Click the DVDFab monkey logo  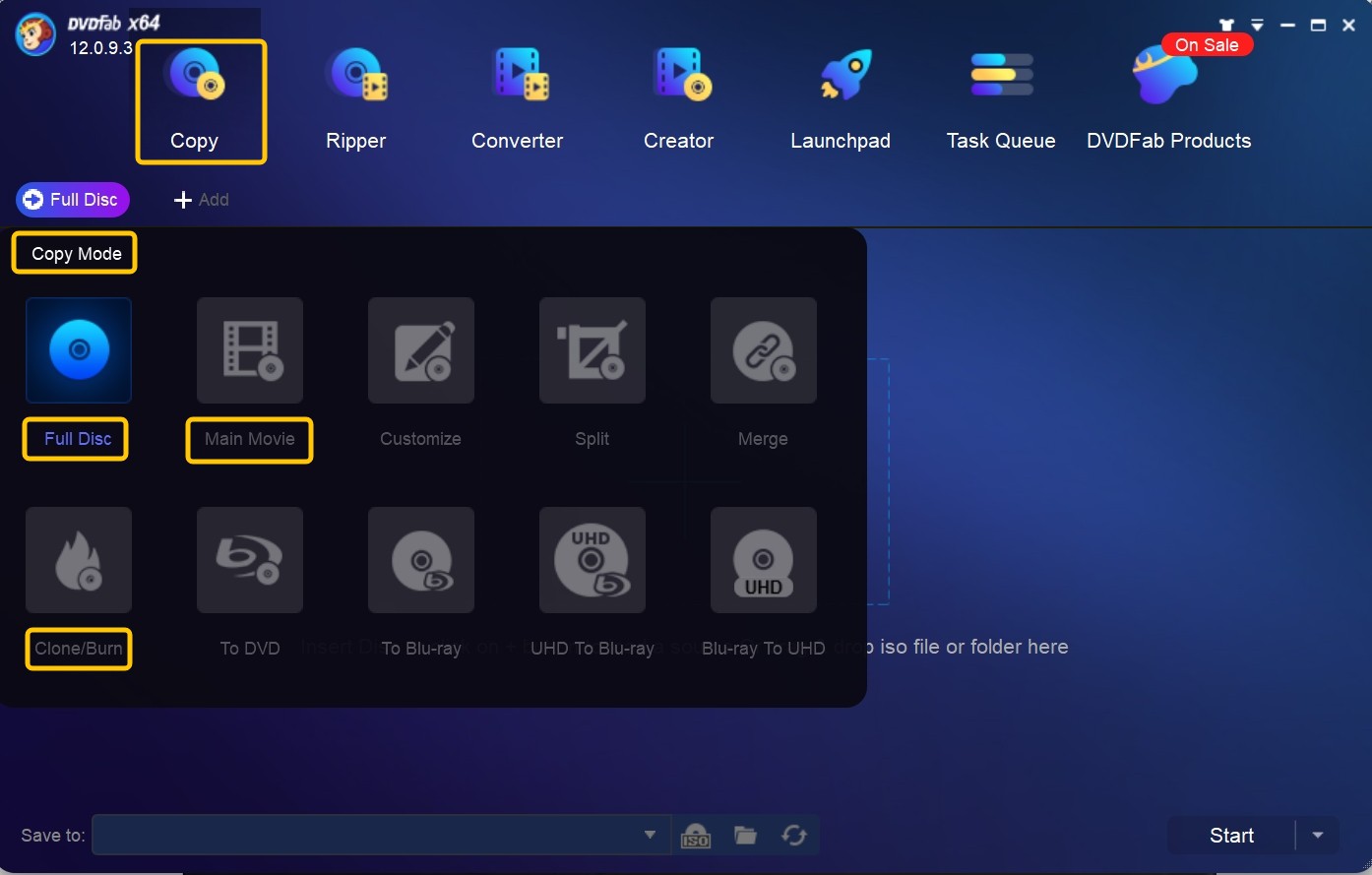[x=35, y=34]
